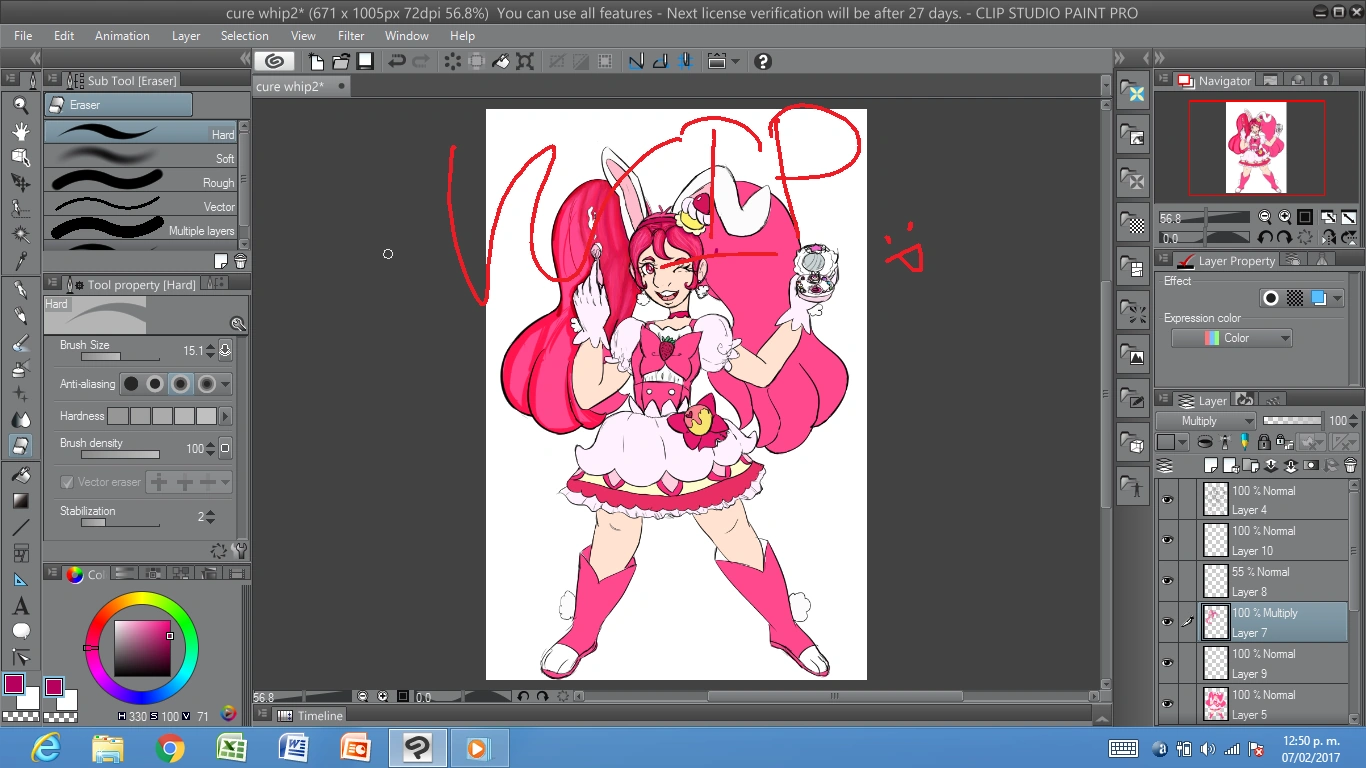The height and width of the screenshot is (768, 1366).
Task: Enable the Vector eraser checkbox
Action: coord(67,482)
